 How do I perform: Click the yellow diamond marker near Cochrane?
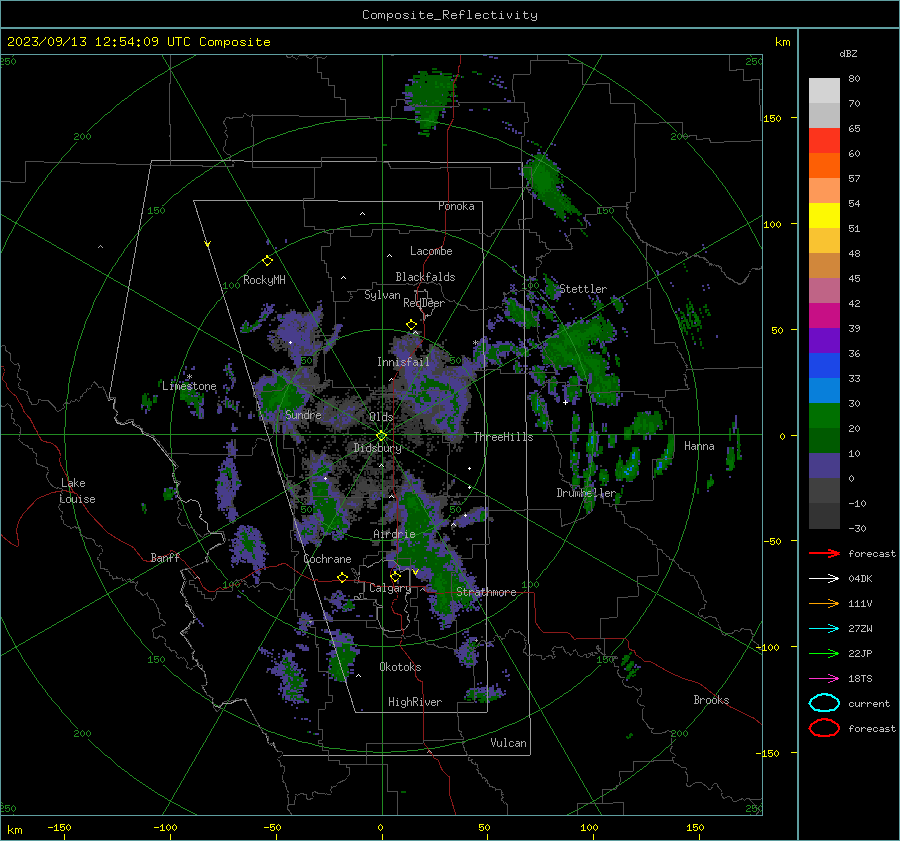[342, 577]
